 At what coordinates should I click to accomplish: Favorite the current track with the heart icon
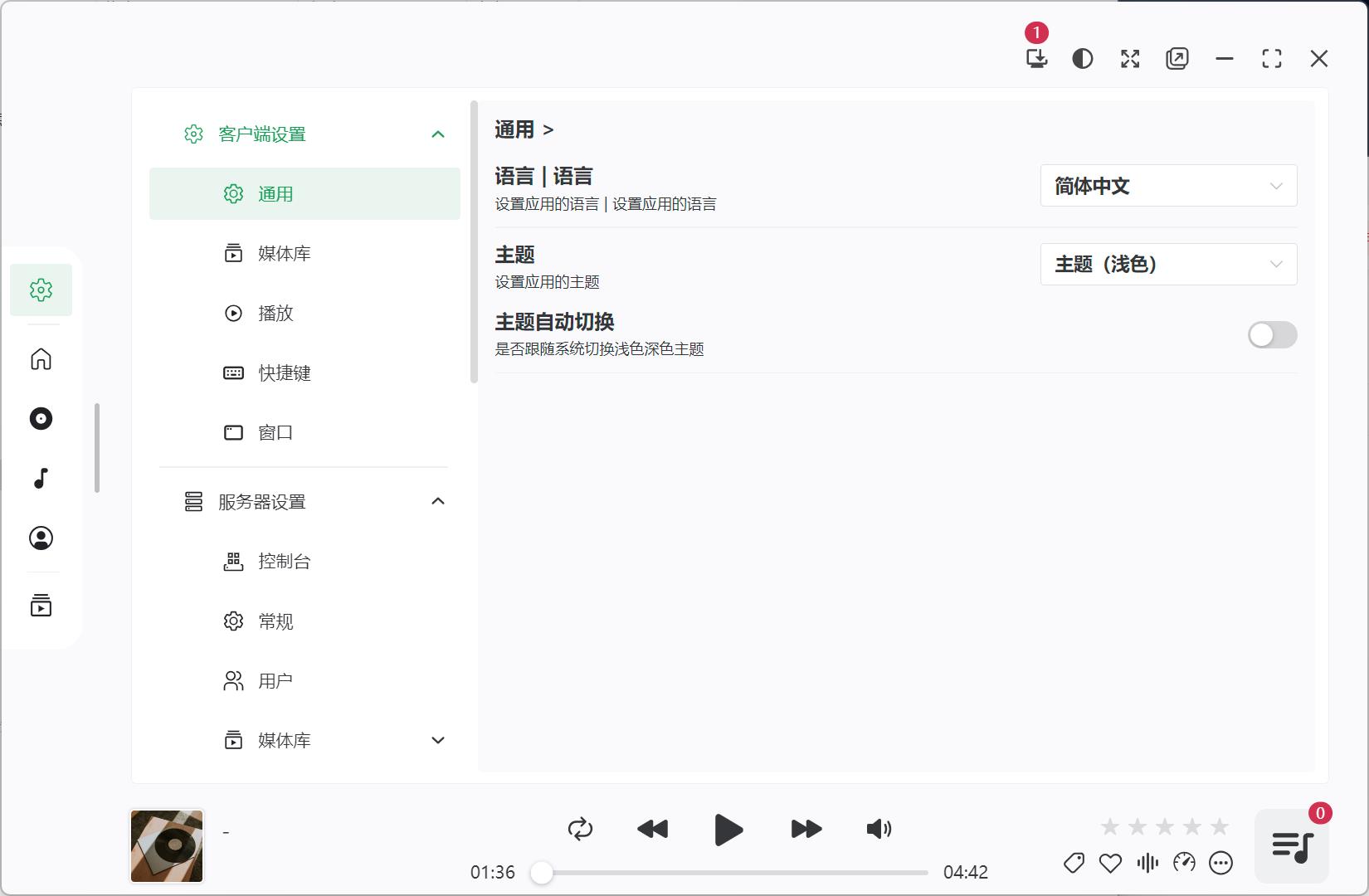pos(1109,863)
